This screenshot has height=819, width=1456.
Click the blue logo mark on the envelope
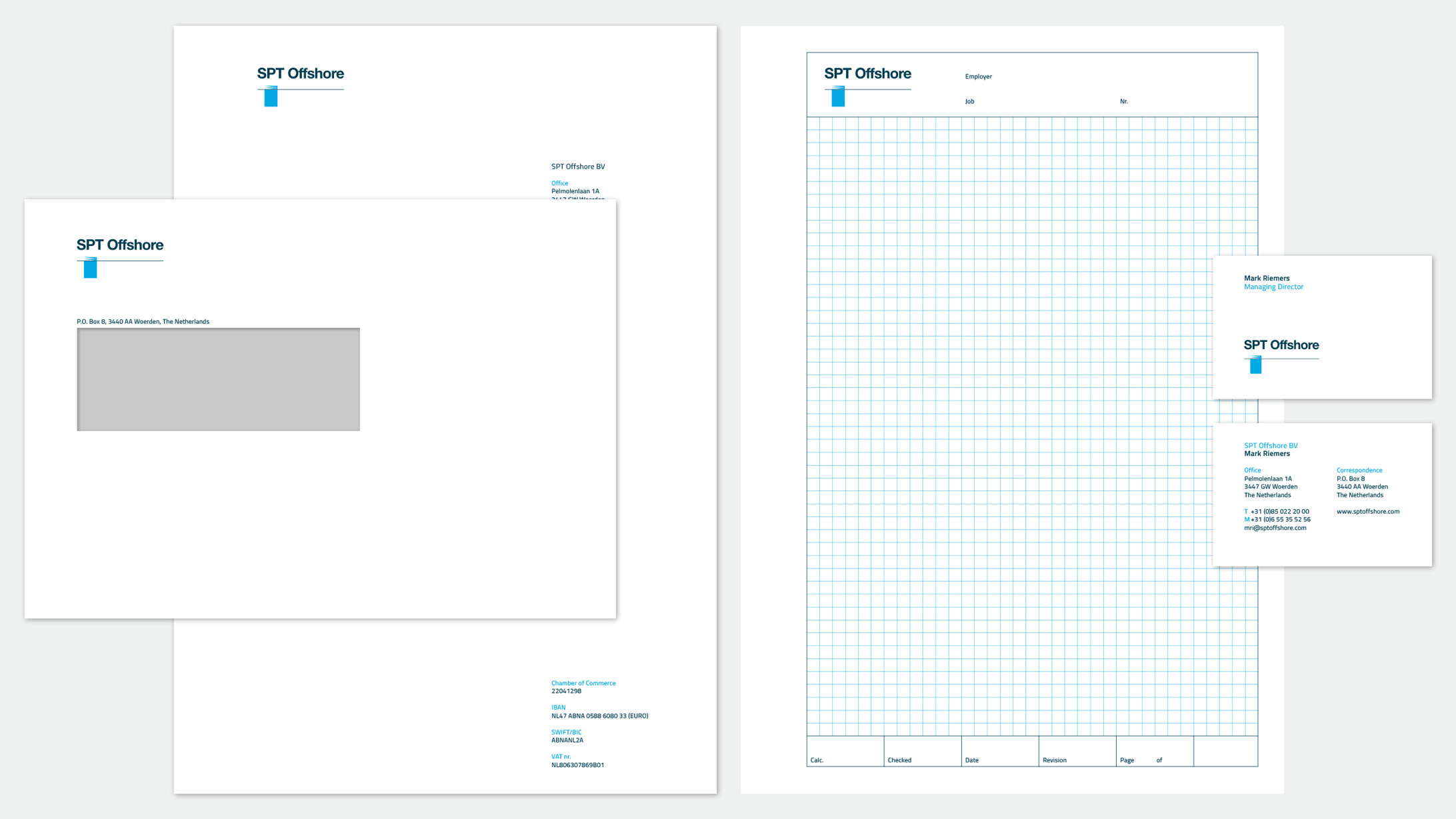pyautogui.click(x=90, y=268)
